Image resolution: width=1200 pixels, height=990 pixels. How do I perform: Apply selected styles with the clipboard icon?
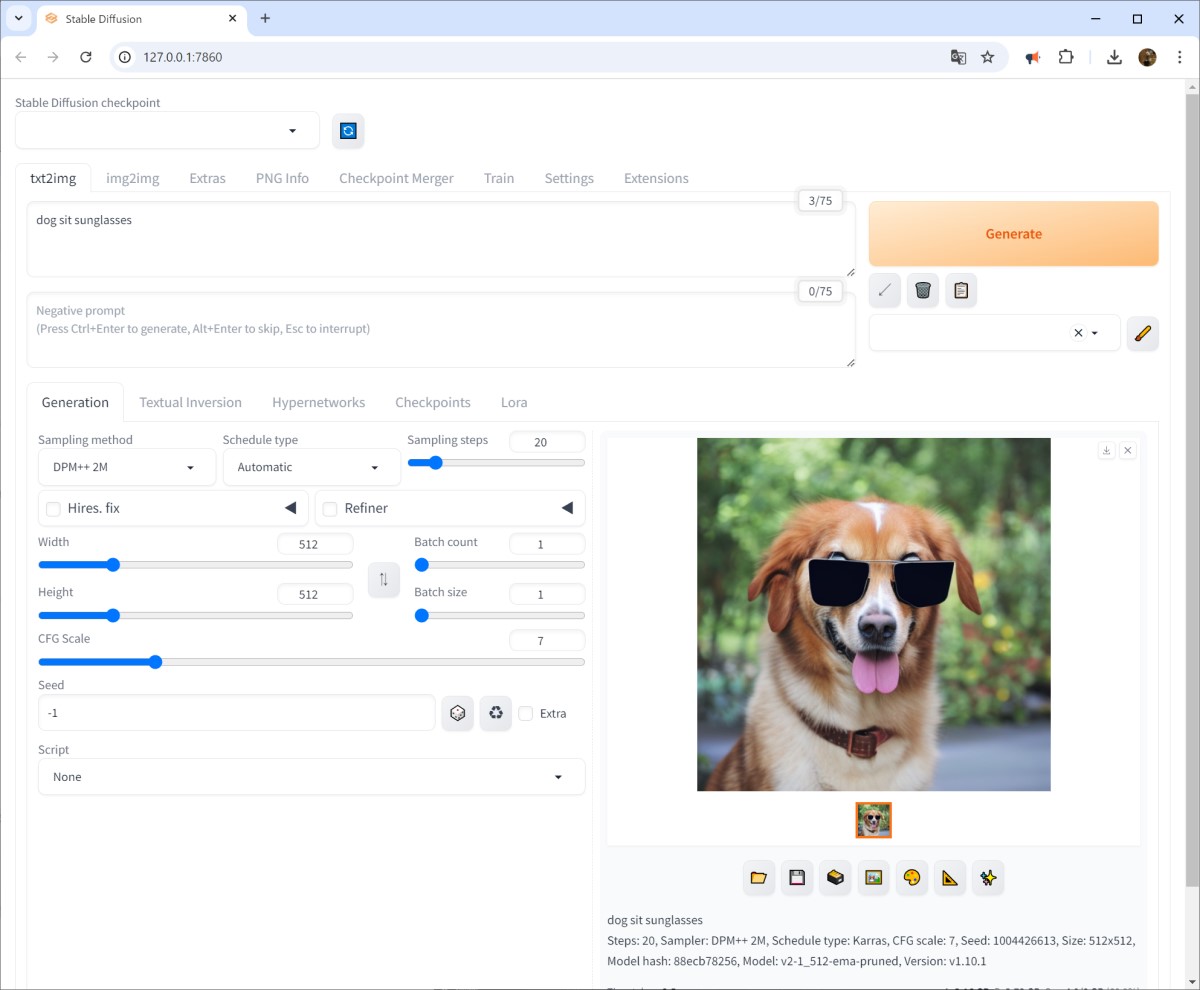[961, 291]
